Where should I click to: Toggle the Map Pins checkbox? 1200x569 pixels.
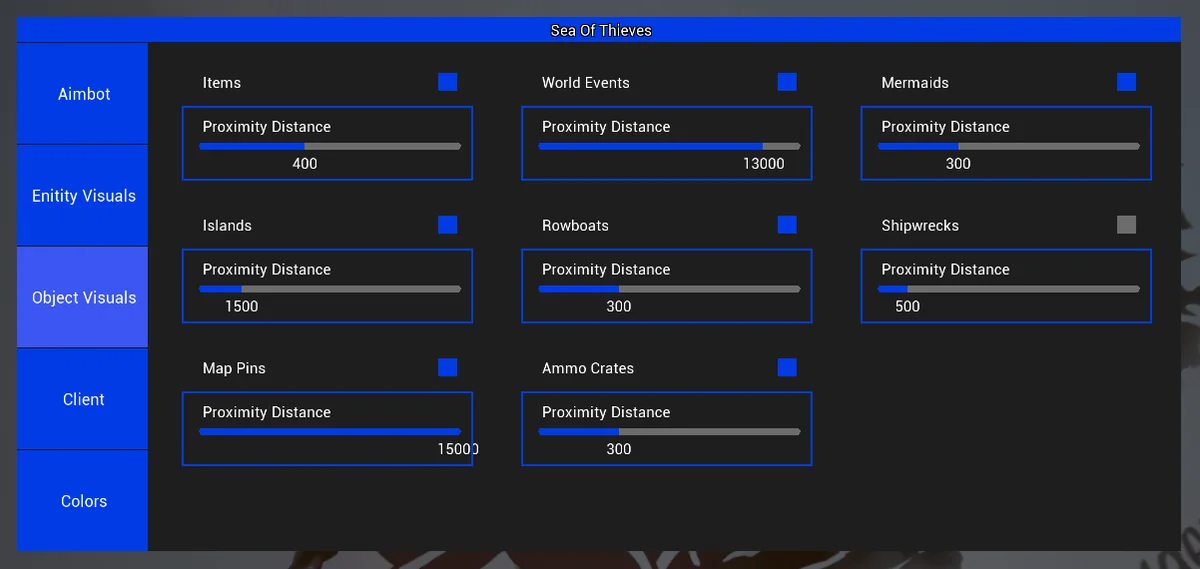pos(448,368)
